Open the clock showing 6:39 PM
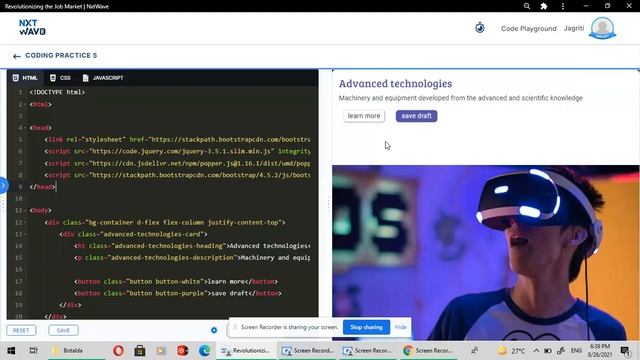640x360 pixels. (600, 351)
